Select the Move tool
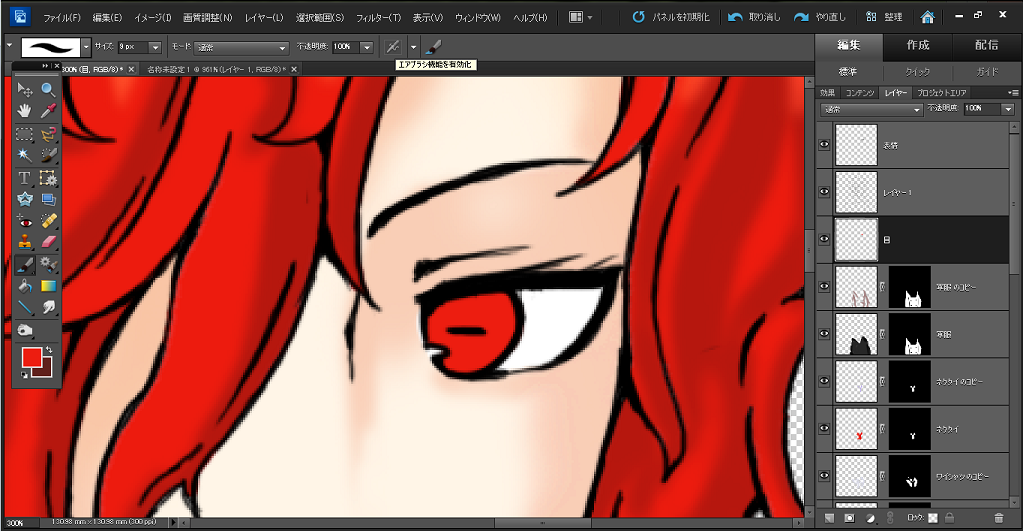The height and width of the screenshot is (531, 1023). pyautogui.click(x=25, y=89)
